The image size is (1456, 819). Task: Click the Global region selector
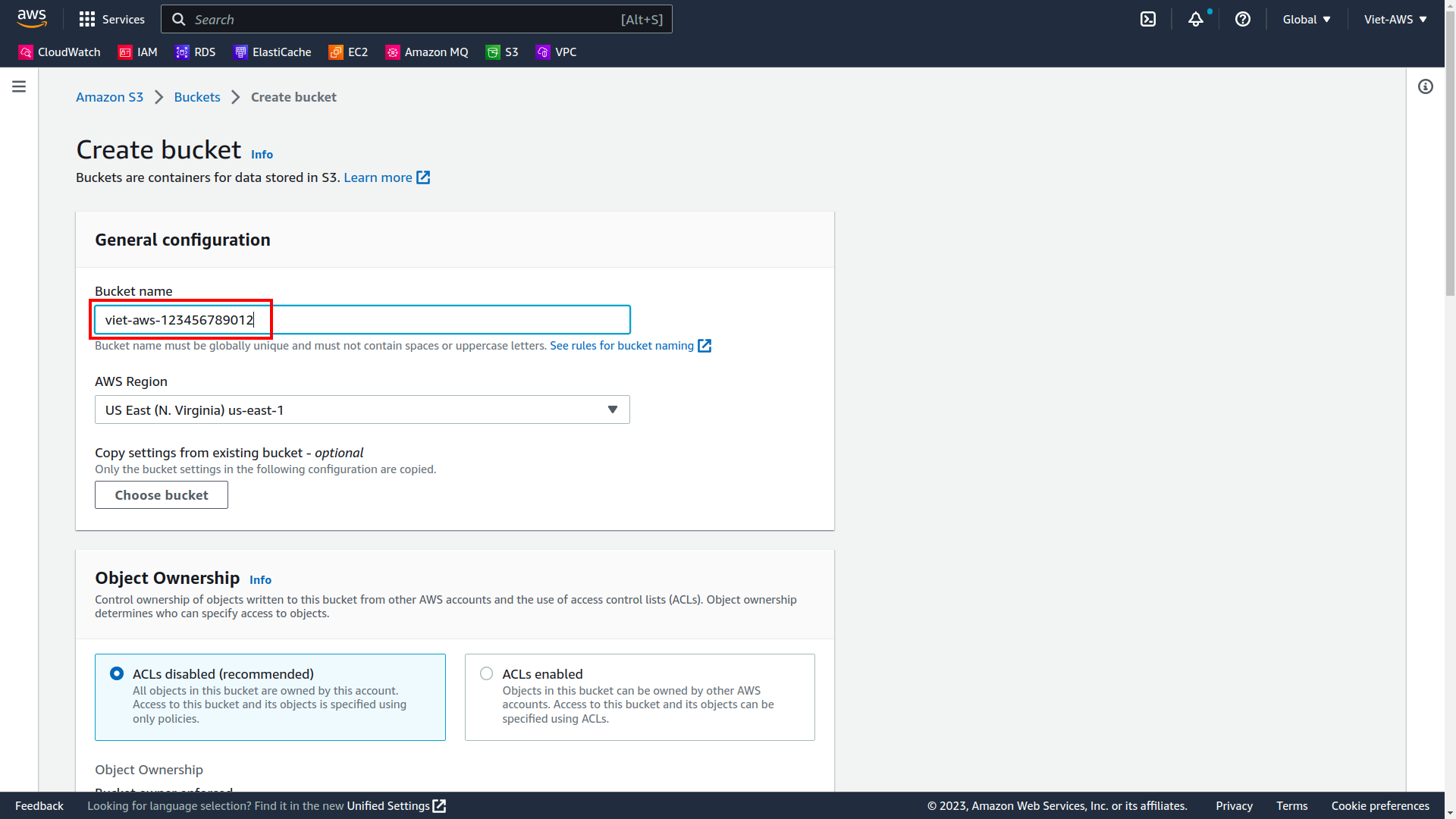(1305, 18)
